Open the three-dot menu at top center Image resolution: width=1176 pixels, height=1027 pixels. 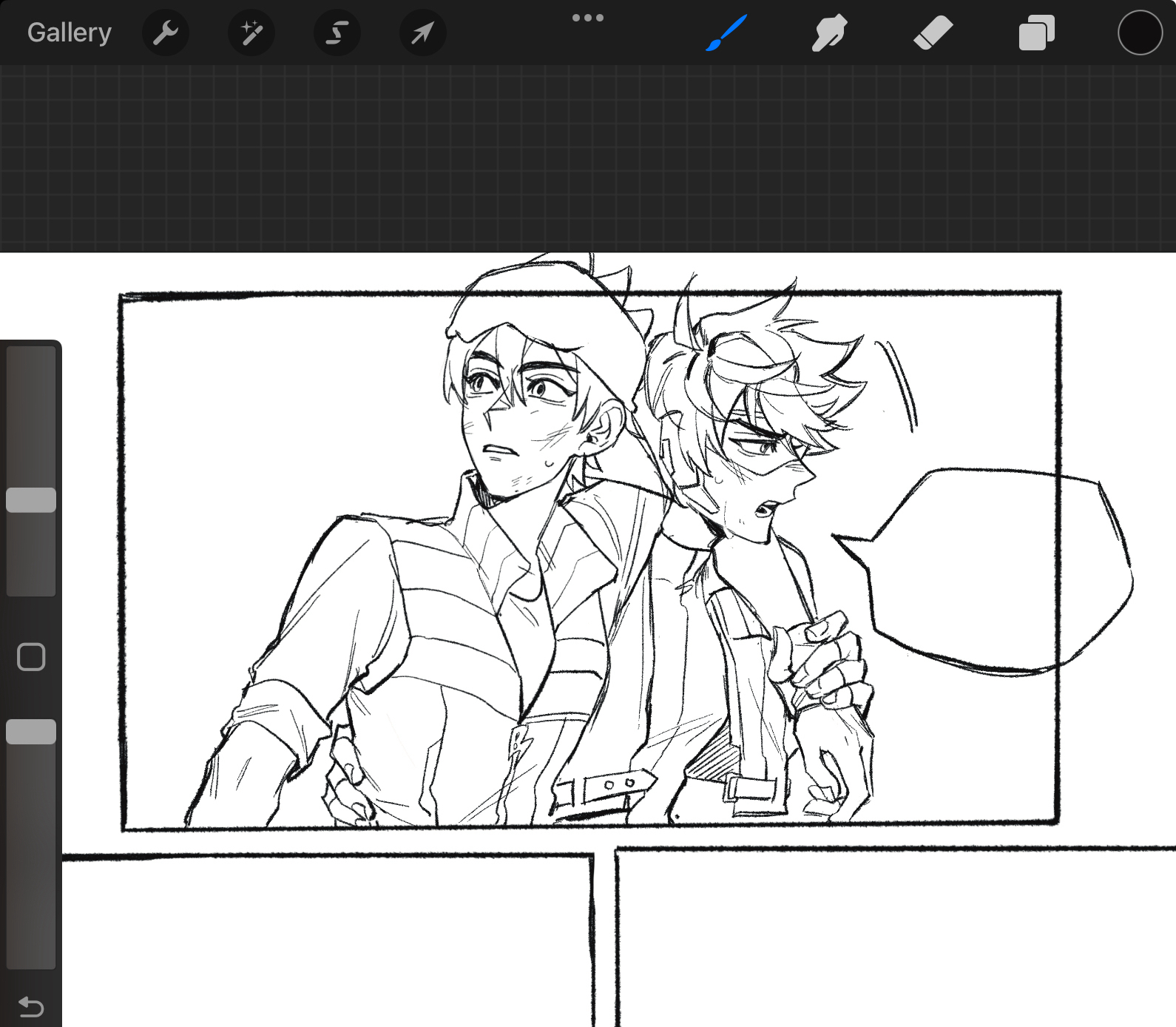coord(588,18)
